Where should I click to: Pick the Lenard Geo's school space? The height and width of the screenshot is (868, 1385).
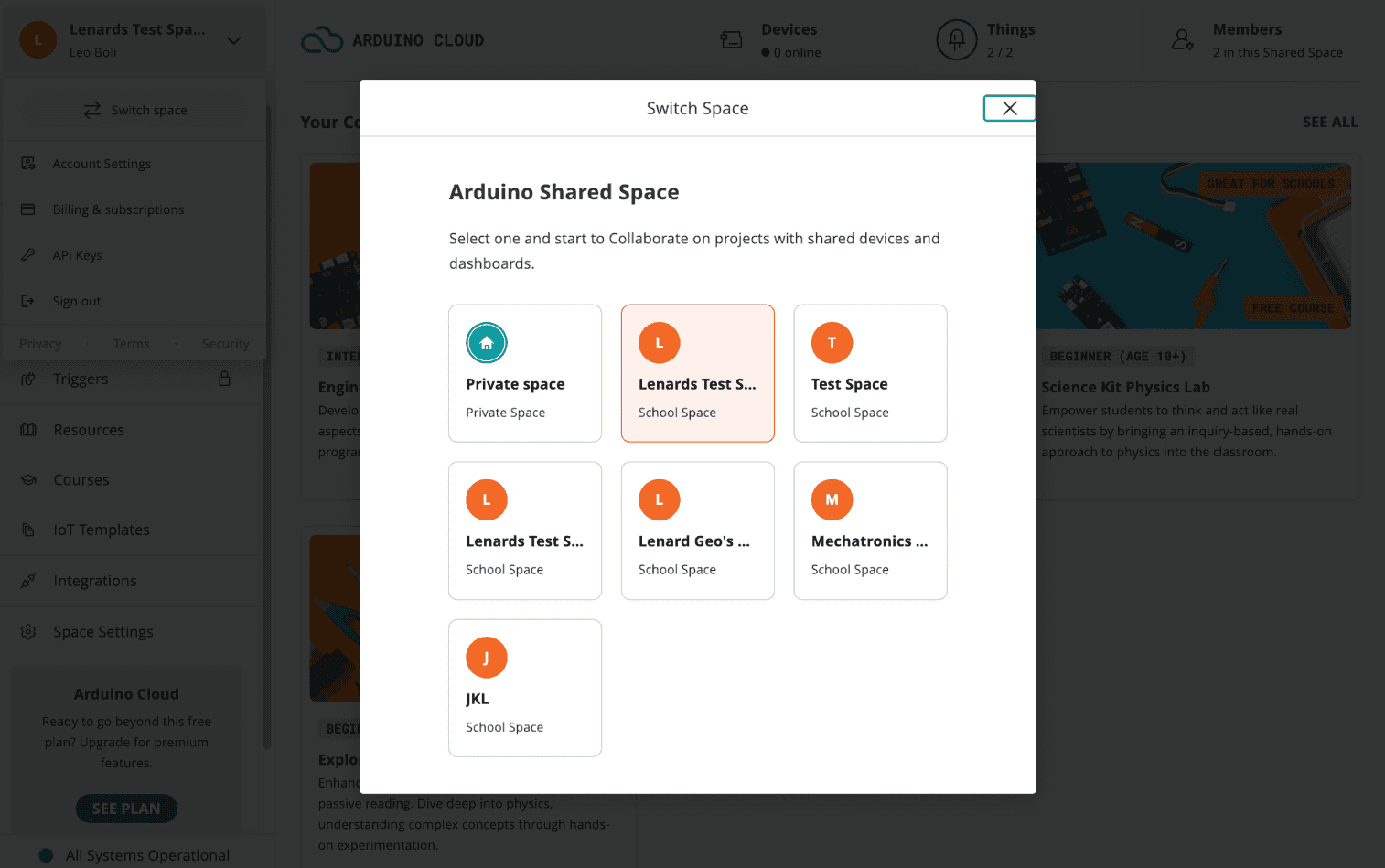[697, 530]
